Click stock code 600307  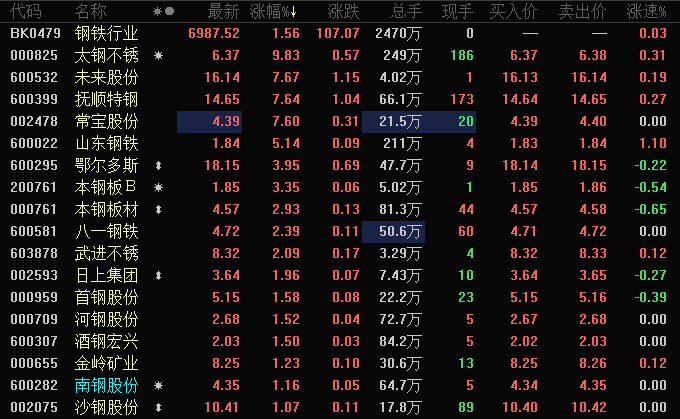(x=34, y=341)
